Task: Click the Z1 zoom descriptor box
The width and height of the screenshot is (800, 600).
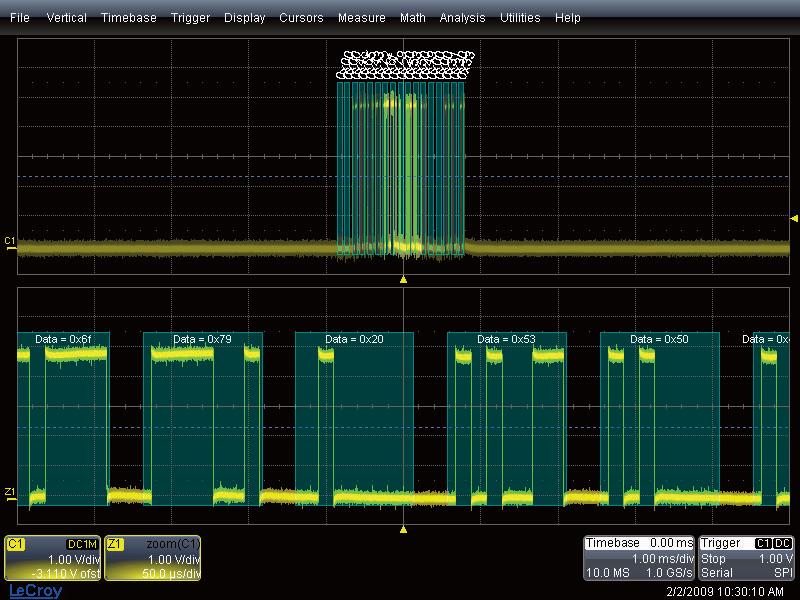Action: point(153,558)
